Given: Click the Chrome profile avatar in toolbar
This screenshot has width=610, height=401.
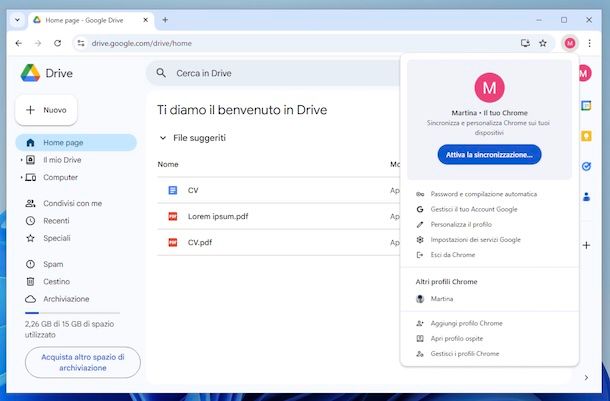Looking at the screenshot, I should point(569,43).
